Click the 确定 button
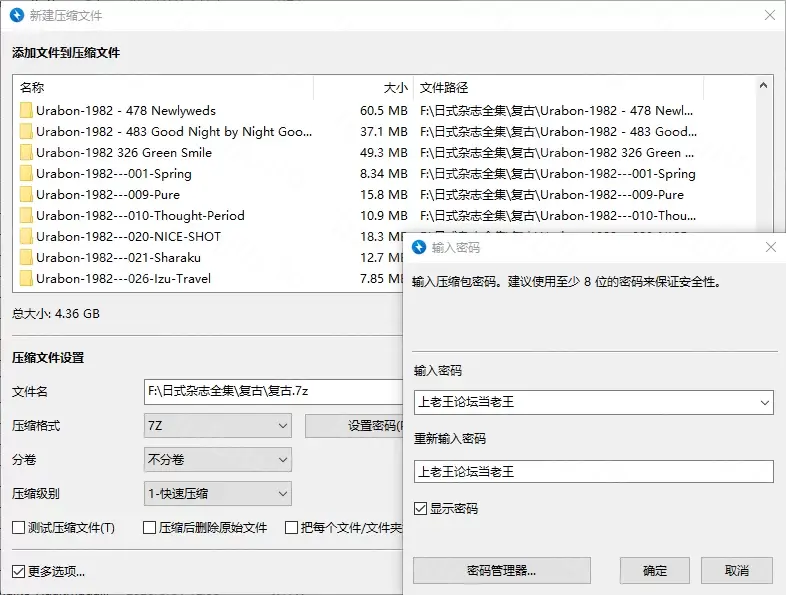Image resolution: width=786 pixels, height=595 pixels. 655,571
